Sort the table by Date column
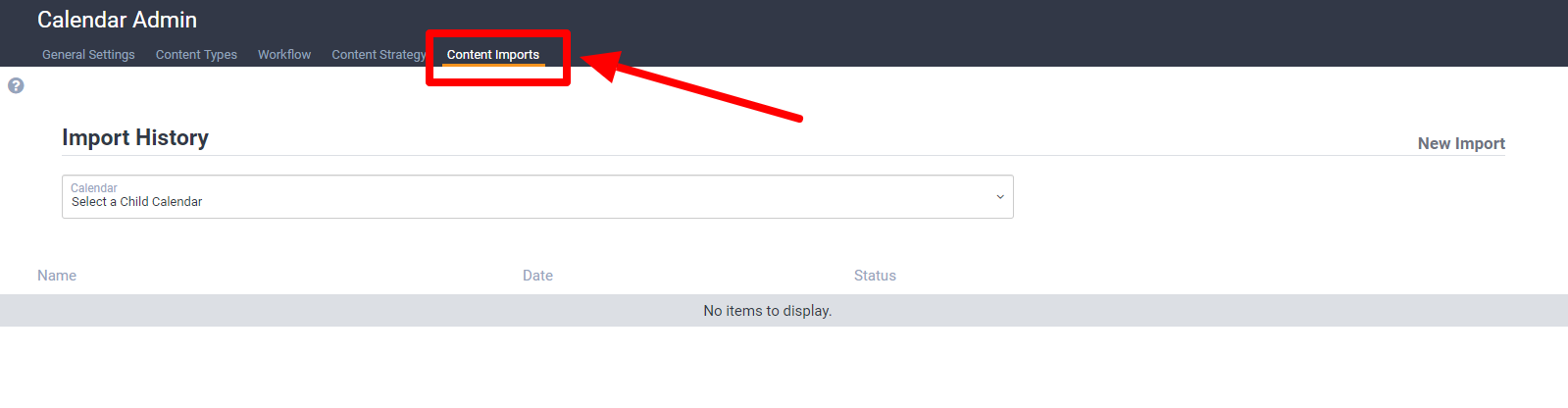The image size is (1568, 408). click(537, 276)
